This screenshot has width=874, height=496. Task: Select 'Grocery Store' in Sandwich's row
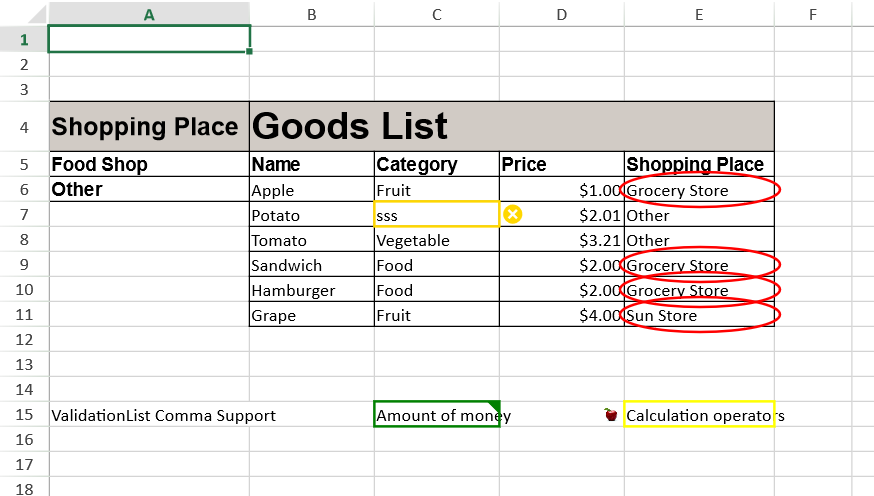(699, 265)
